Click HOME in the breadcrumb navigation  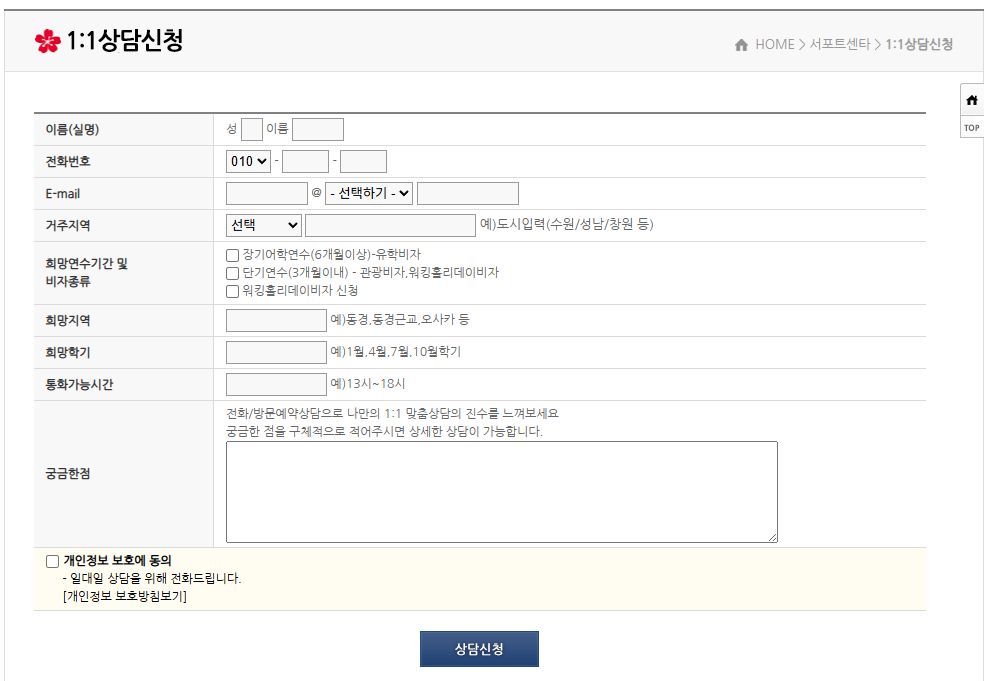(x=775, y=45)
